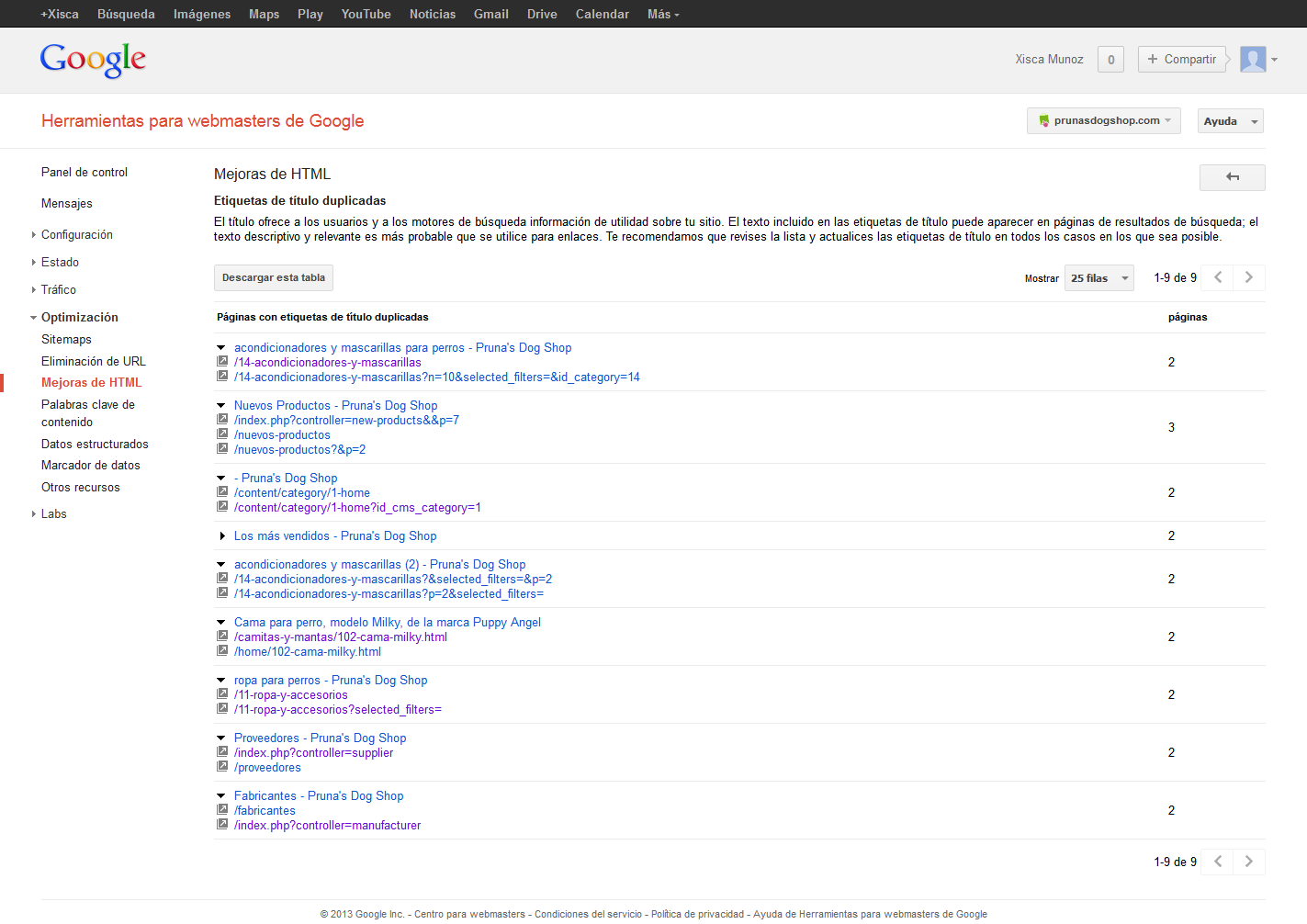
Task: Open Calendar from the top bar
Action: [603, 14]
